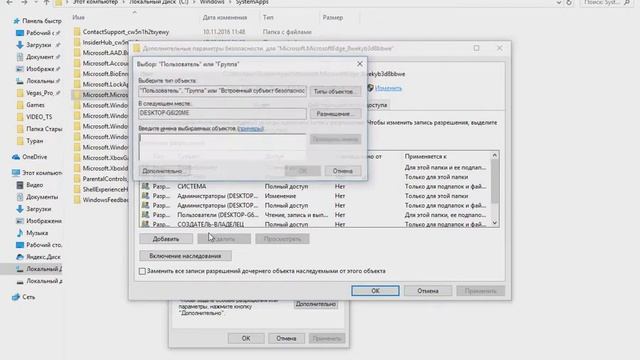Open OneDrive in the navigation pane
Viewport: 640px width, 360px height.
click(35, 157)
